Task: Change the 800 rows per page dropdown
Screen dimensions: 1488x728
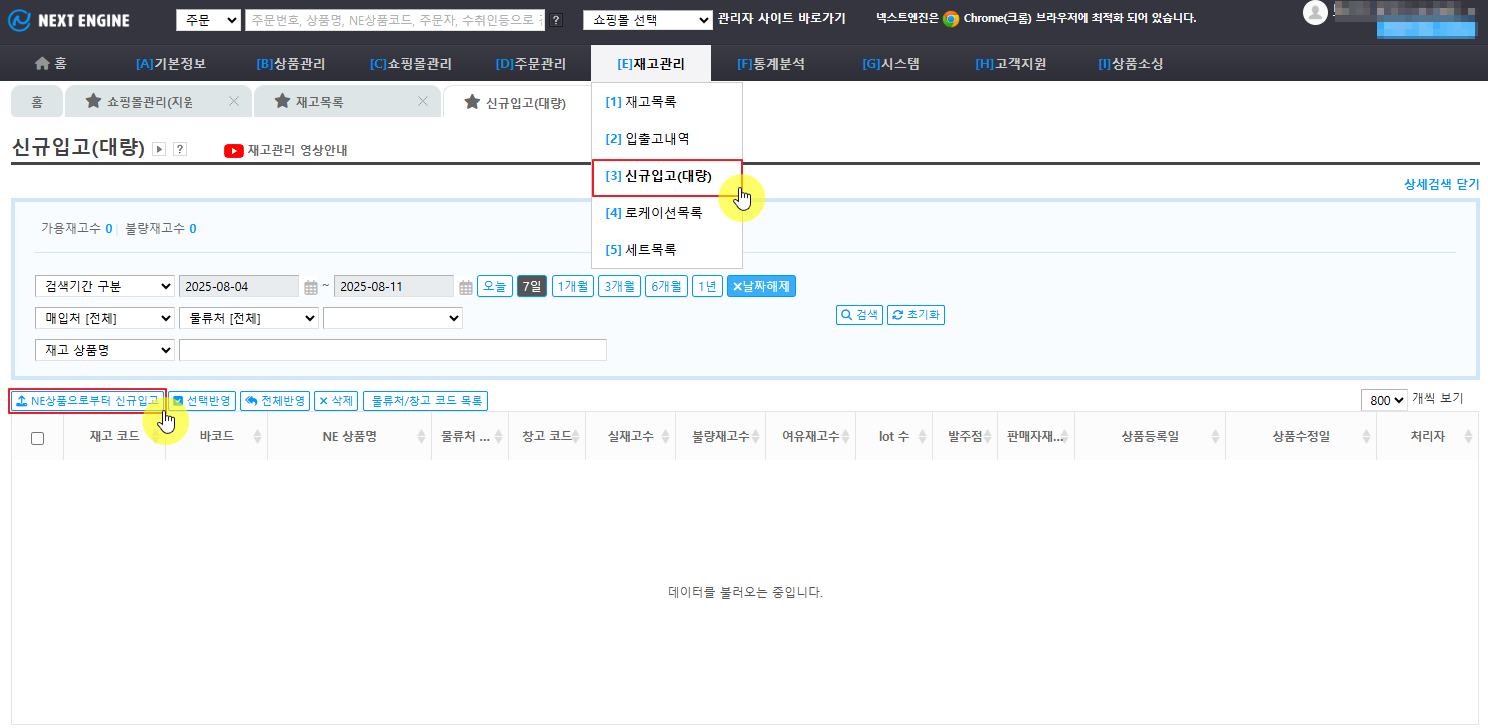Action: 1384,400
